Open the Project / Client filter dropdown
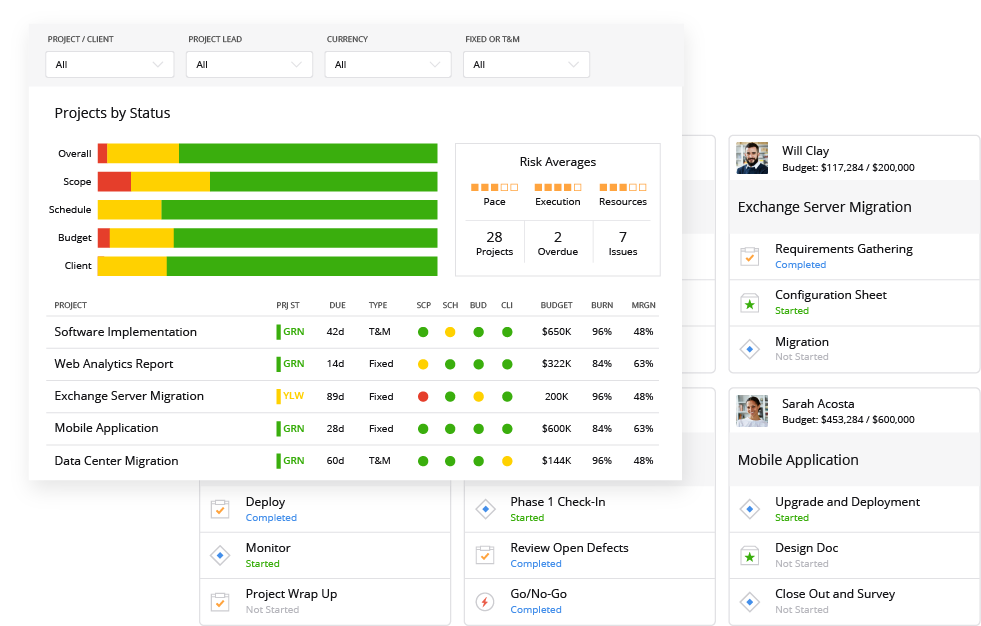This screenshot has height=626, width=981. [109, 64]
